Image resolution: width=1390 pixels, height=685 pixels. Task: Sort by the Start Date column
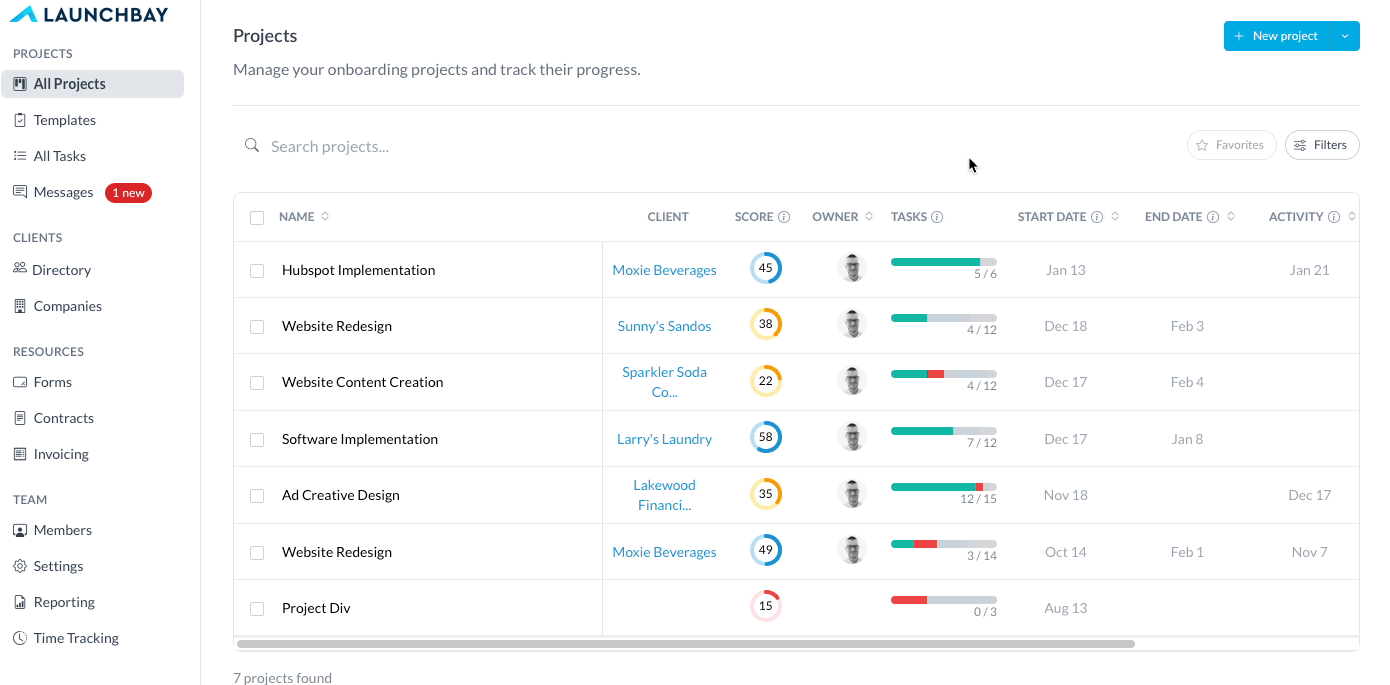(1115, 217)
